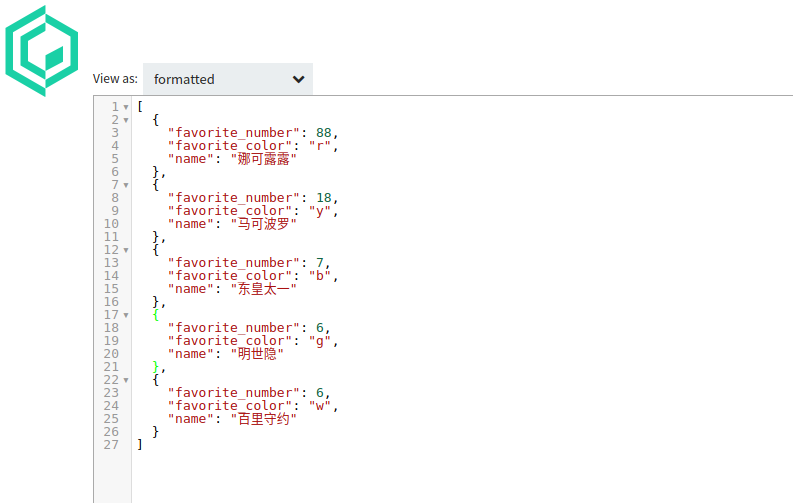Click line number 27 in the gutter
Image resolution: width=793 pixels, height=503 pixels.
point(111,445)
